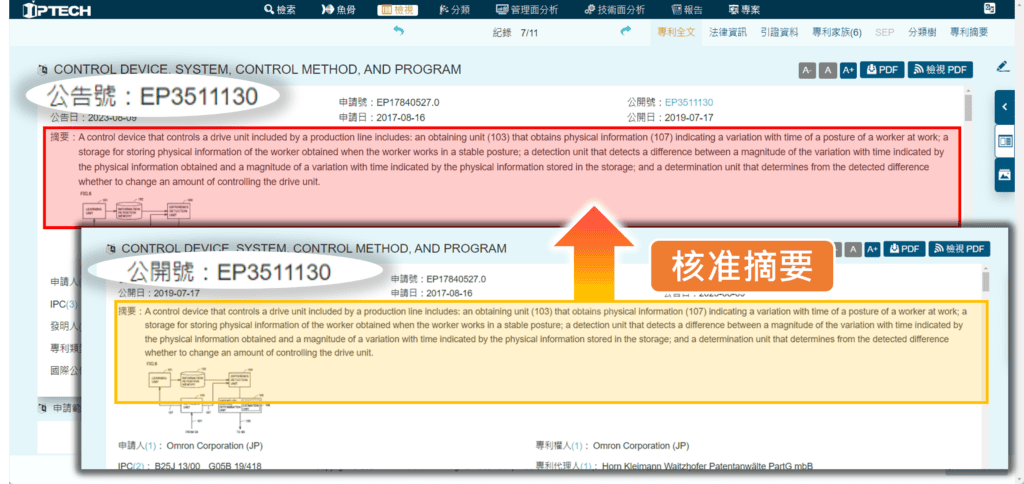Go to next record arrow
The width and height of the screenshot is (1024, 484).
pos(627,32)
